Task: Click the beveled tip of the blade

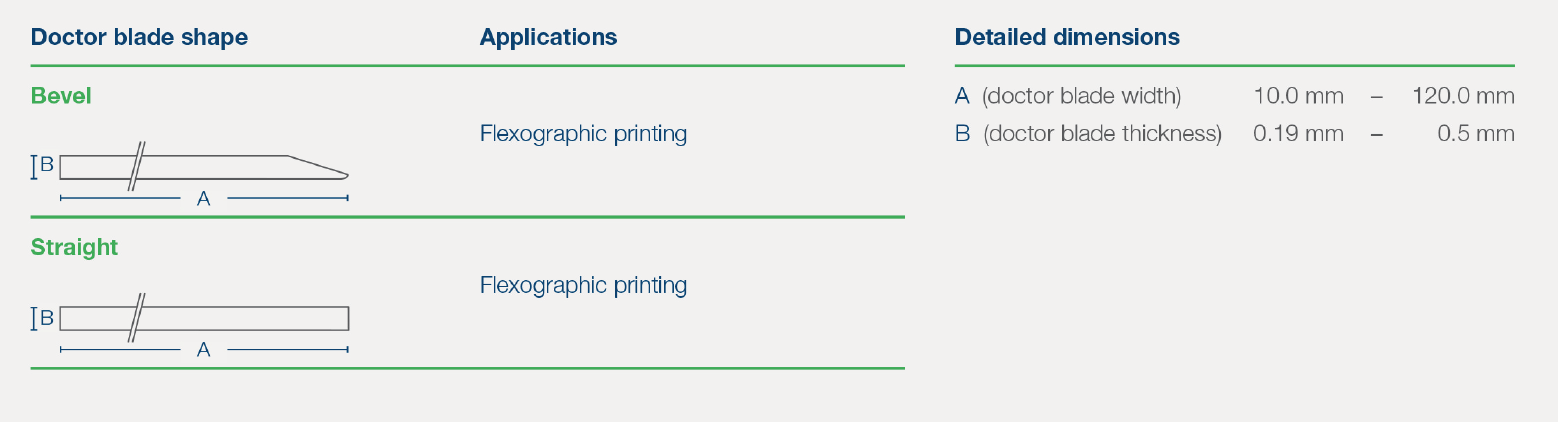Action: coord(319,167)
